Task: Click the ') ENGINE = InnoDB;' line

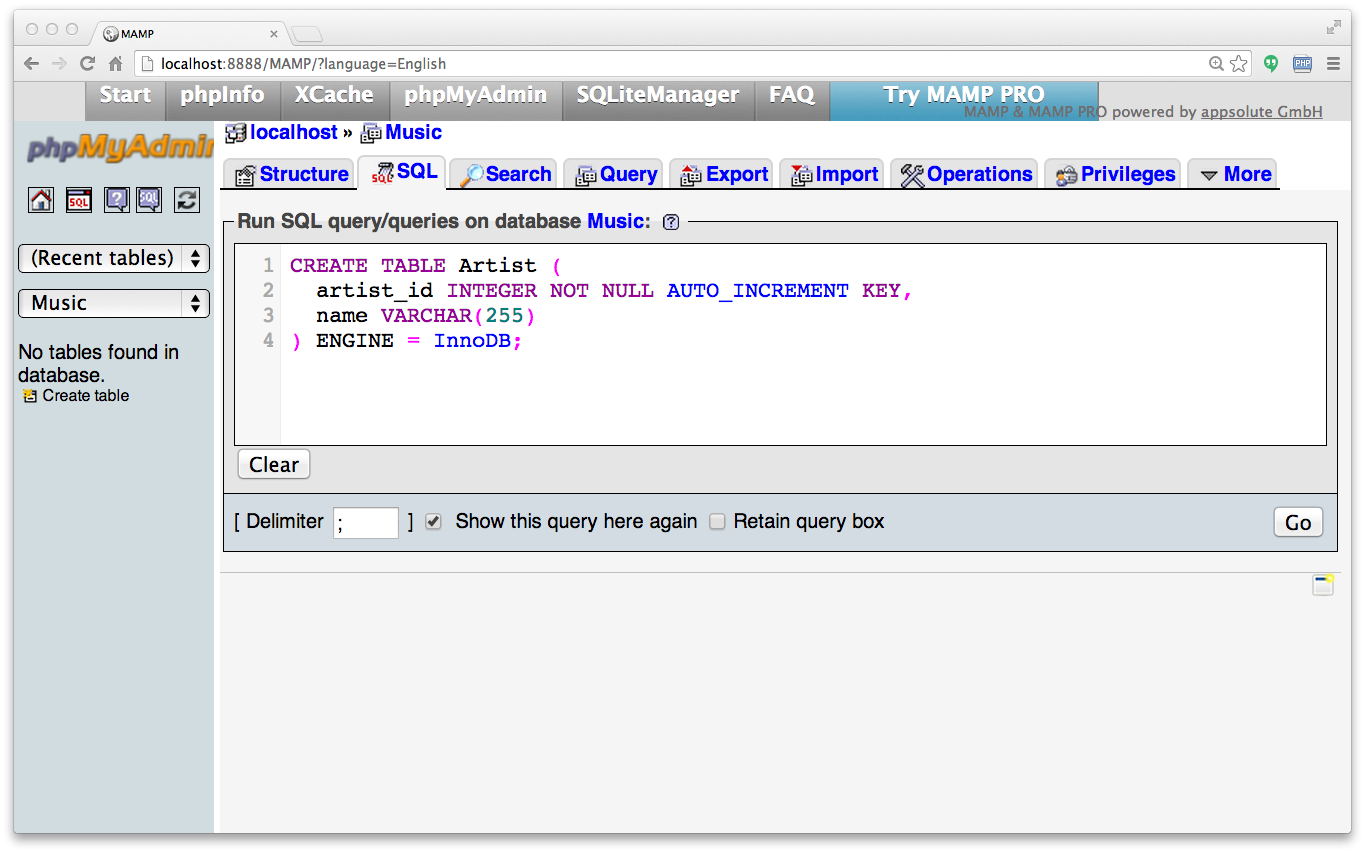Action: [x=406, y=341]
